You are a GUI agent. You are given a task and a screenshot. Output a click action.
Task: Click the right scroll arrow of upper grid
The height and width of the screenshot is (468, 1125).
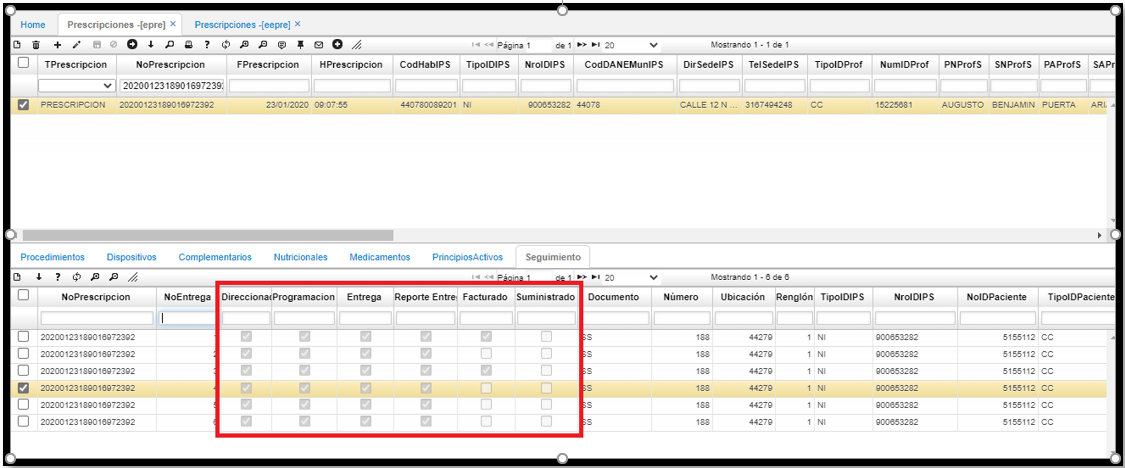point(1101,235)
